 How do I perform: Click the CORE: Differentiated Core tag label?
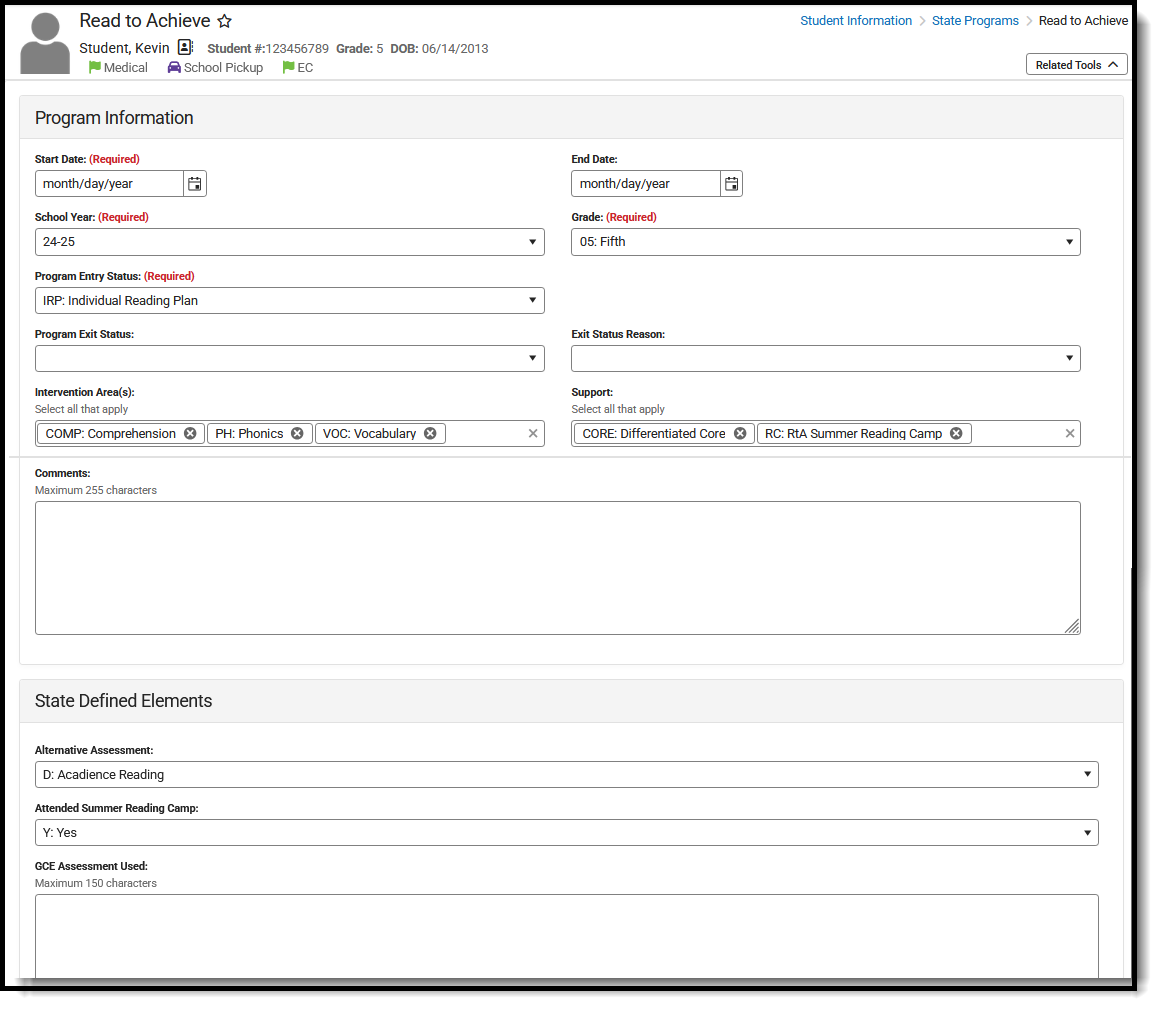pyautogui.click(x=654, y=434)
